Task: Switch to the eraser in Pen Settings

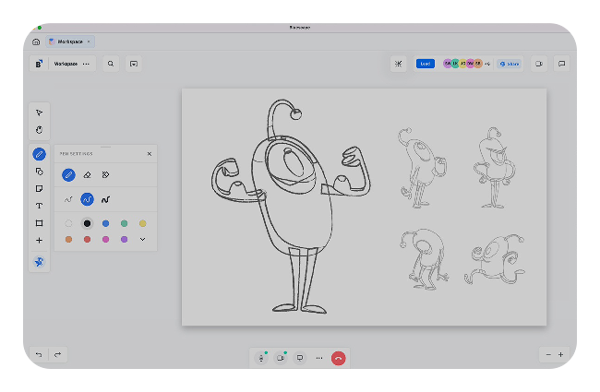Action: pyautogui.click(x=87, y=175)
